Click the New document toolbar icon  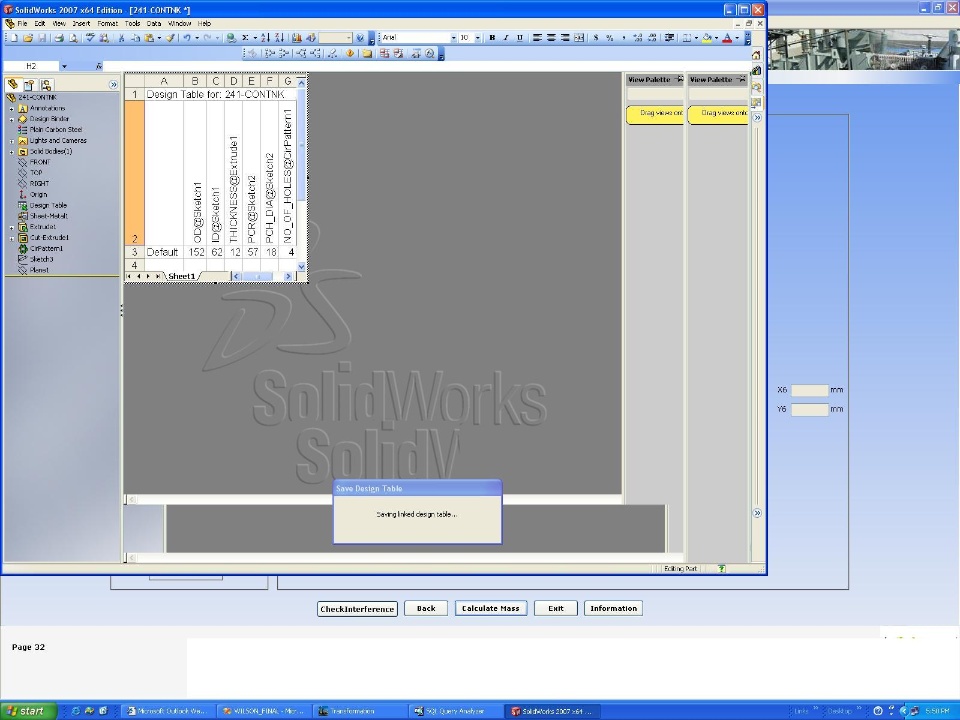point(14,38)
